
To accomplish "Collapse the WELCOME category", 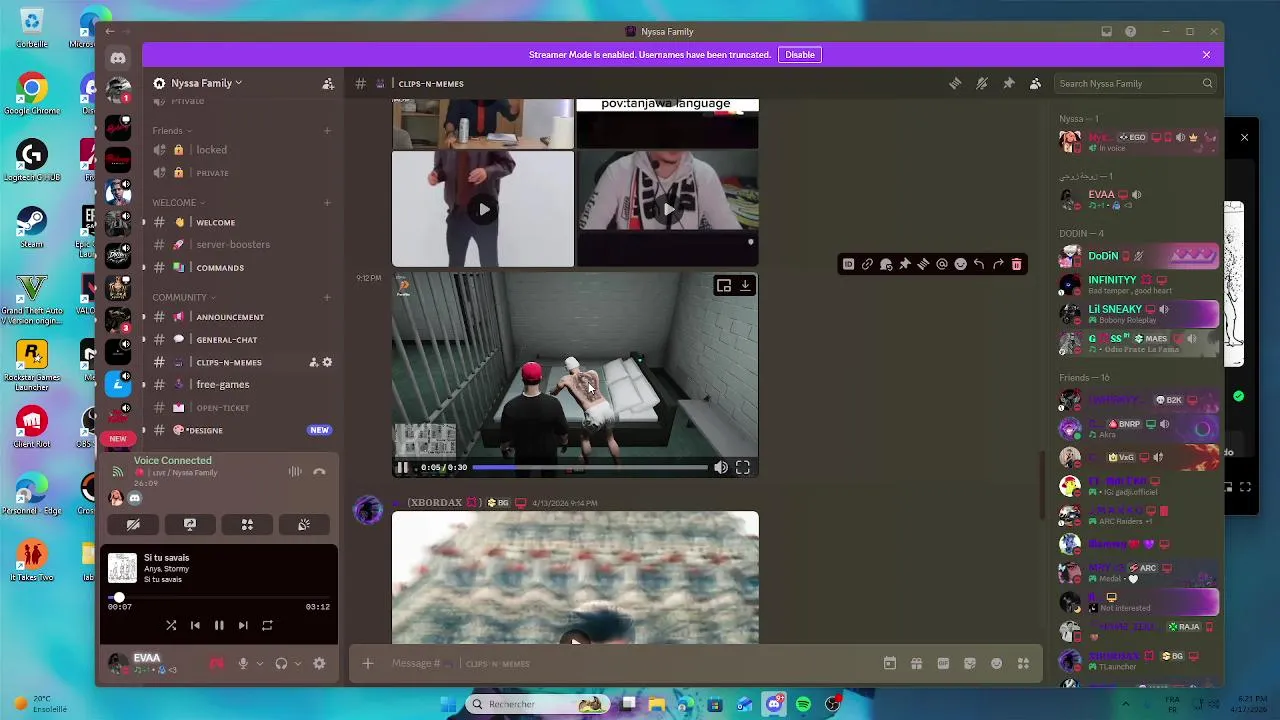I will 179,202.
